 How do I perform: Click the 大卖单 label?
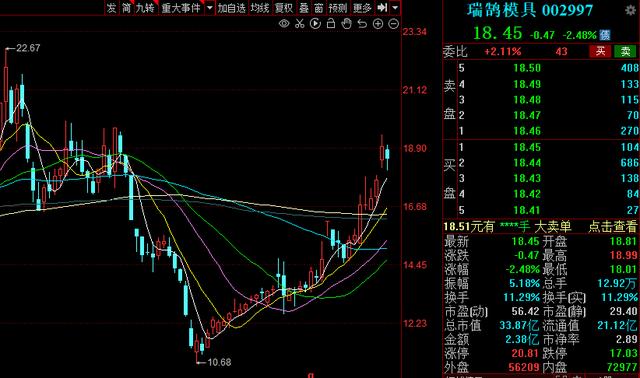point(552,226)
